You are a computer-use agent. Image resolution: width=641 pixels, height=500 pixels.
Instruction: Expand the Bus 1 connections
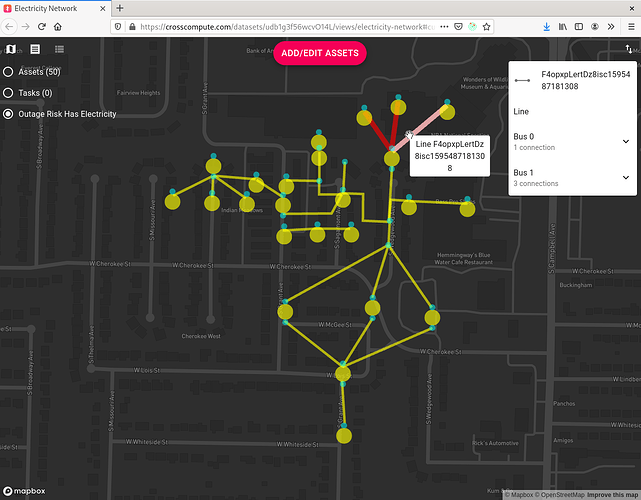coord(625,177)
